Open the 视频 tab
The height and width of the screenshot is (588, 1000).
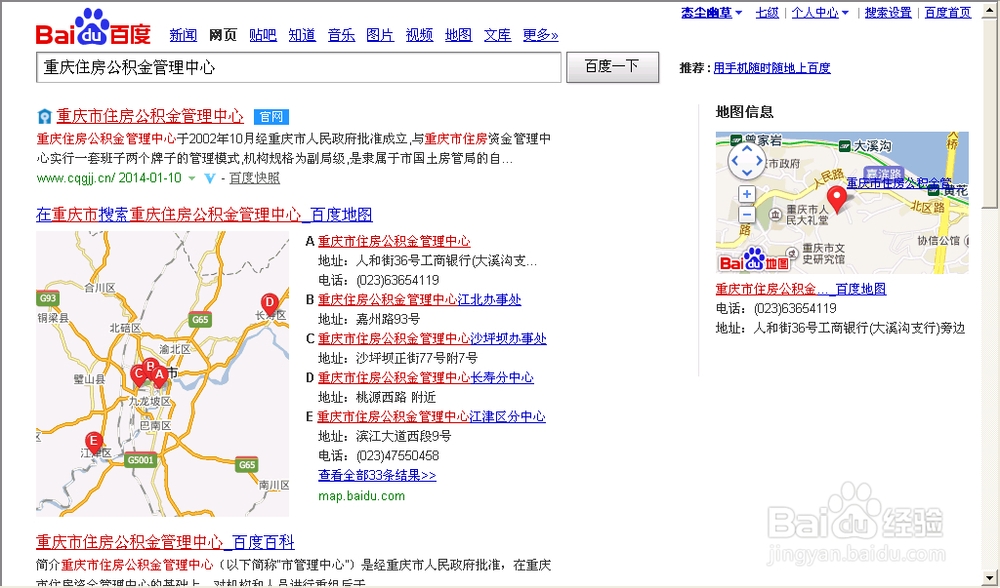[x=419, y=35]
